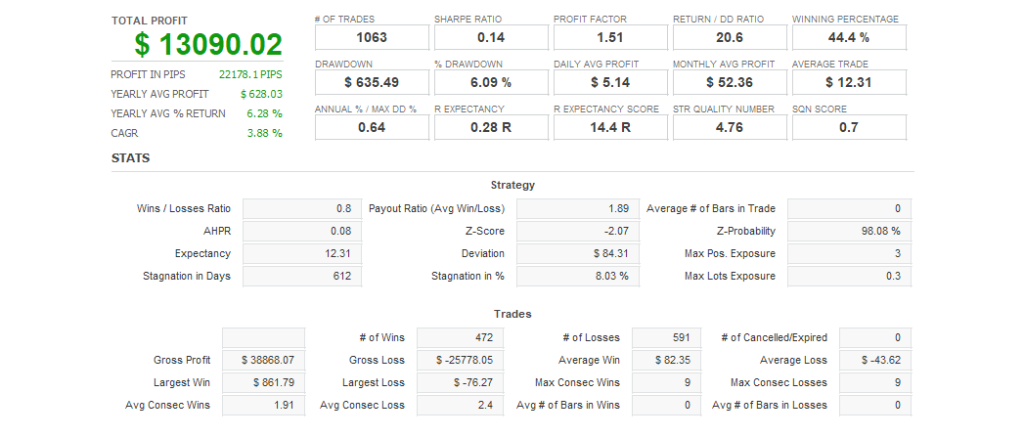Click the SQN Score value 0.7
The height and width of the screenshot is (437, 1024).
pyautogui.click(x=849, y=127)
